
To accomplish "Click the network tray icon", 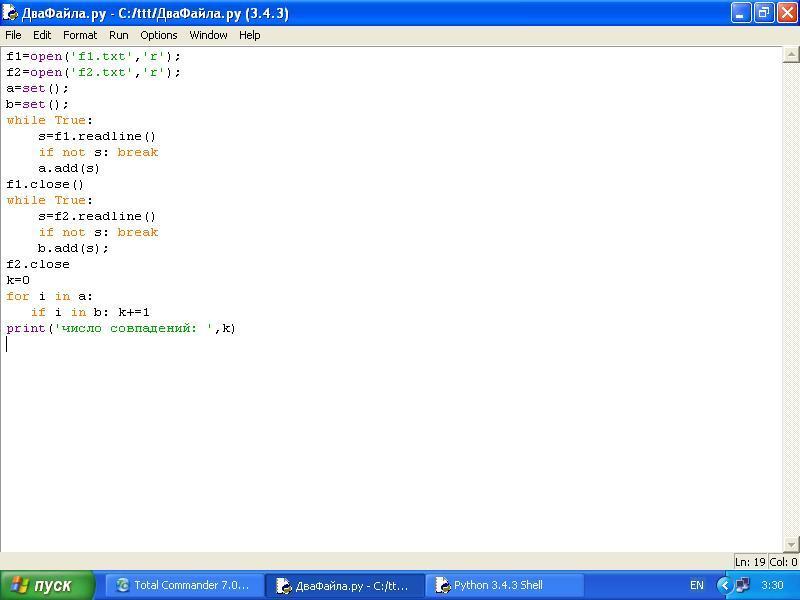I will [x=742, y=585].
